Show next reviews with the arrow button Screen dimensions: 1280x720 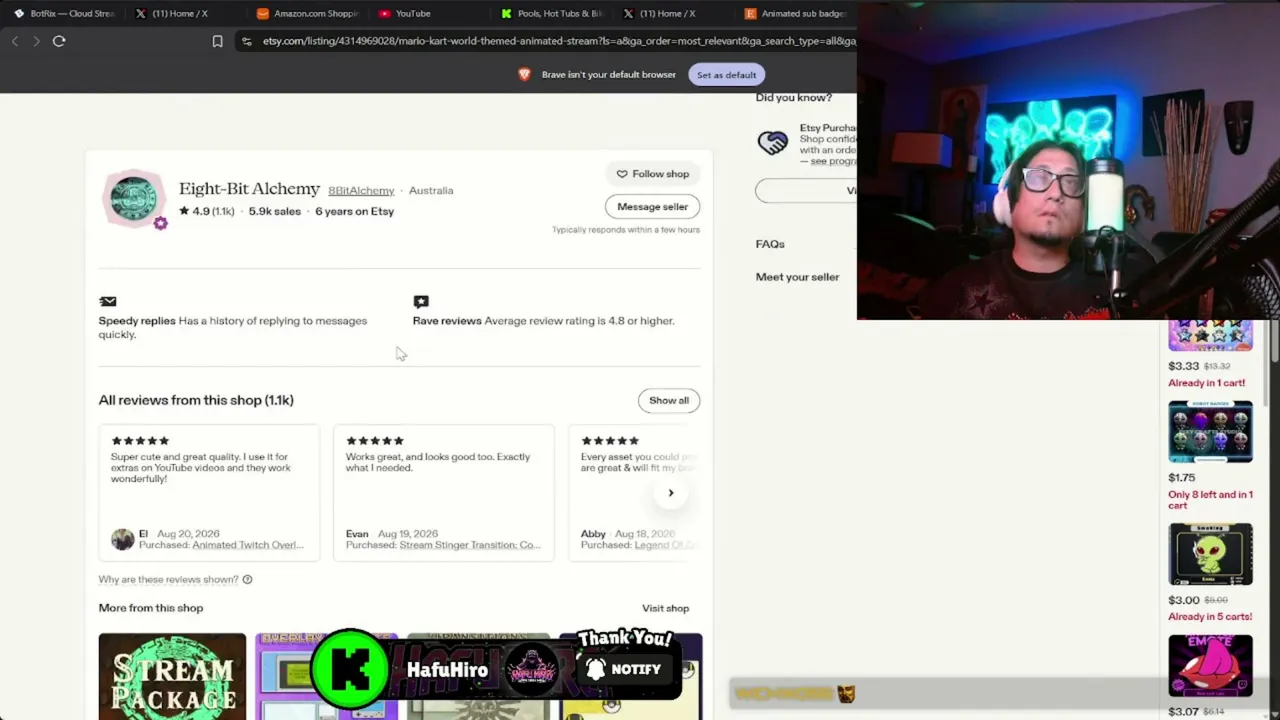[x=671, y=492]
